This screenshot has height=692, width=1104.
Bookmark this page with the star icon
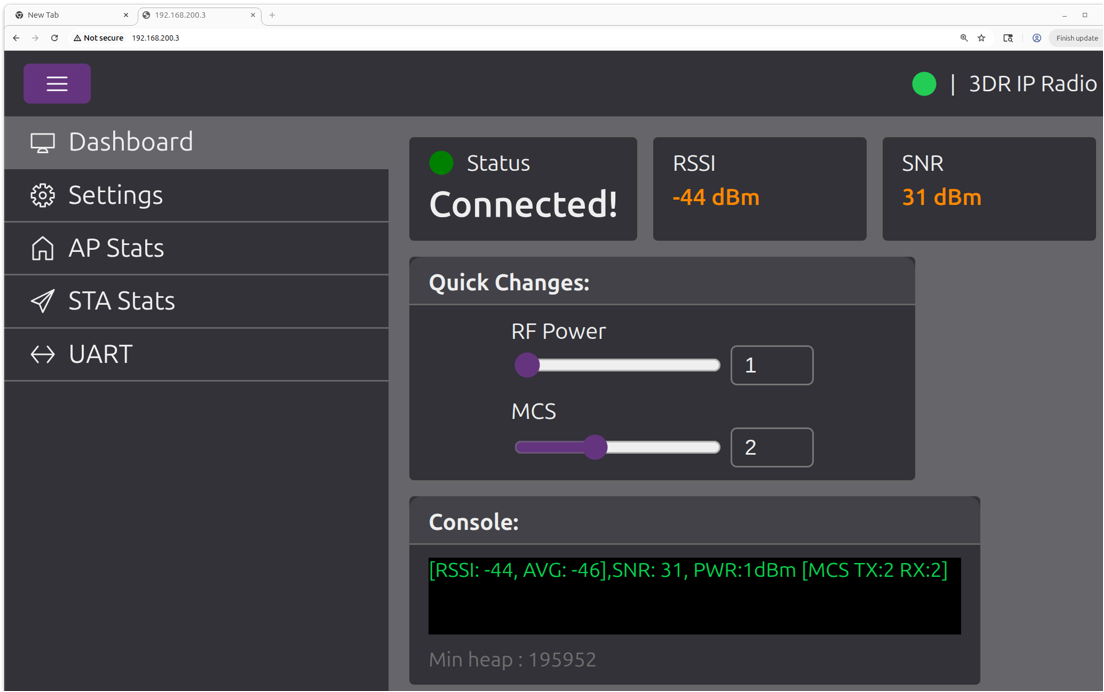[x=981, y=38]
